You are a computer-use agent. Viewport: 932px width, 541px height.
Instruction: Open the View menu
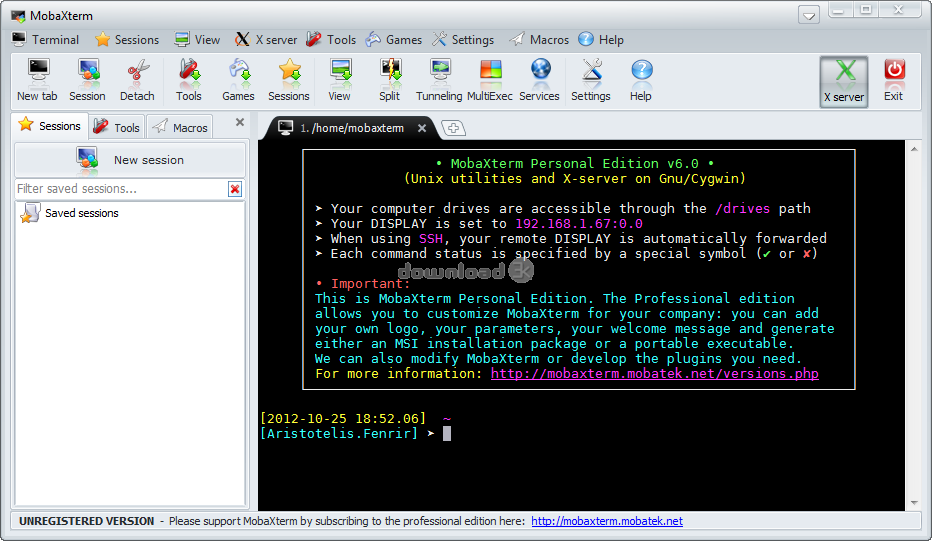(x=197, y=40)
